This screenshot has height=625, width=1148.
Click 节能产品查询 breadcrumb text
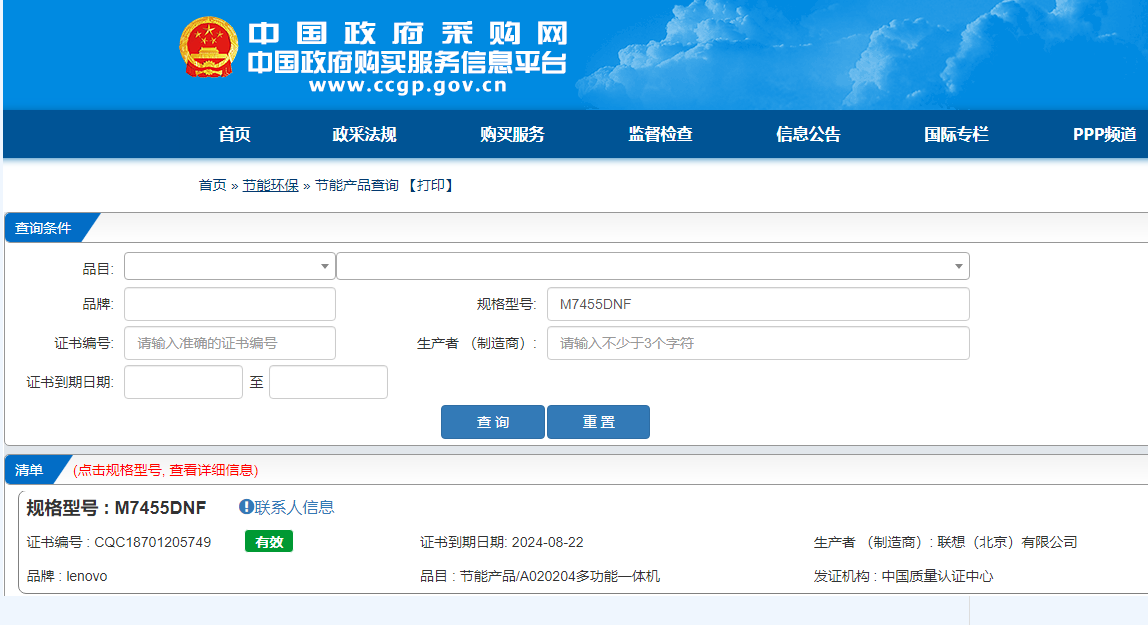coord(357,185)
